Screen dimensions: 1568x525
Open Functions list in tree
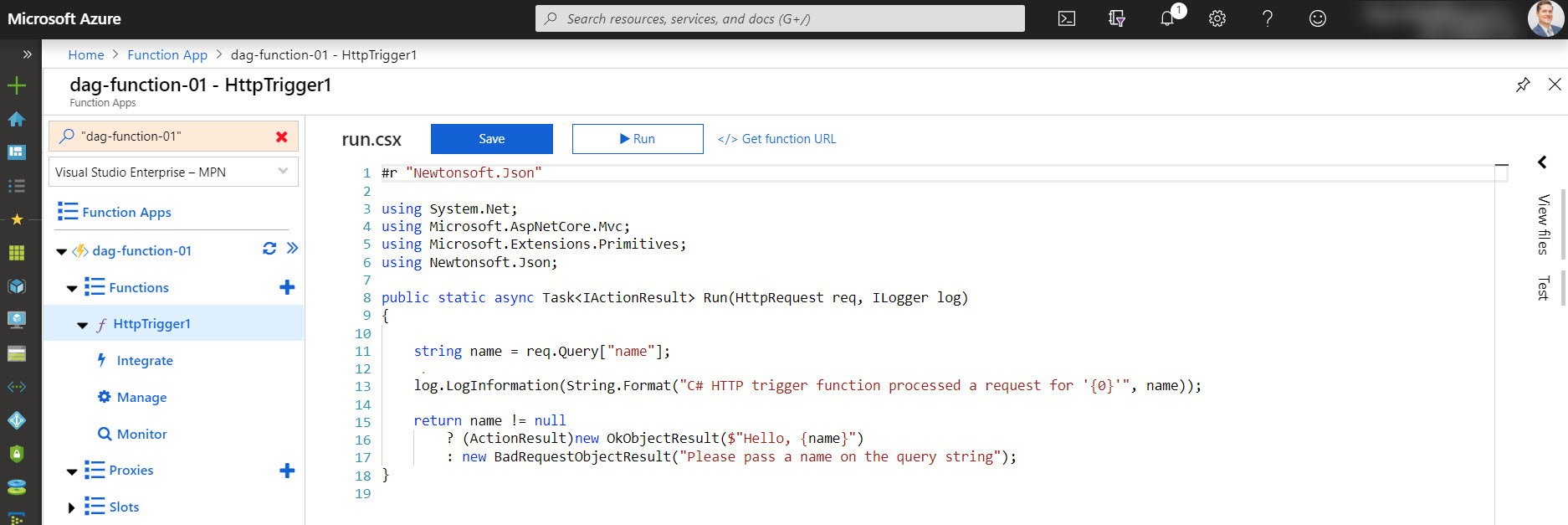(138, 287)
